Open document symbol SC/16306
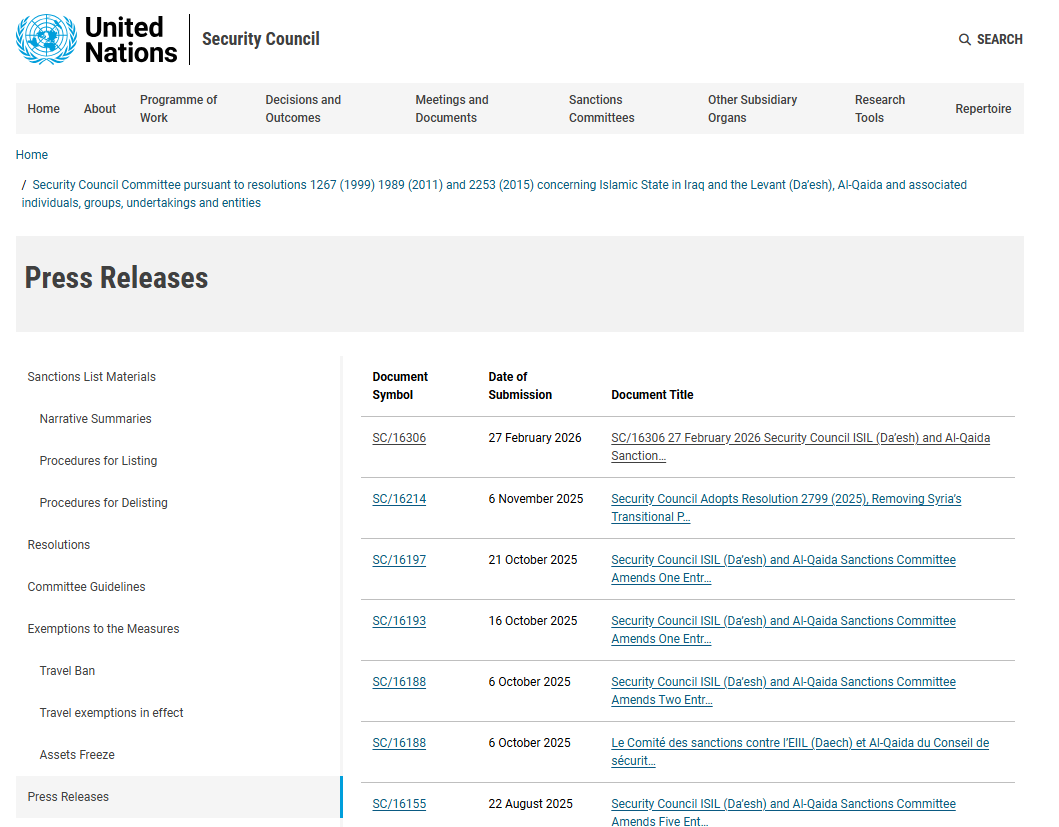The height and width of the screenshot is (827, 1059). (399, 438)
